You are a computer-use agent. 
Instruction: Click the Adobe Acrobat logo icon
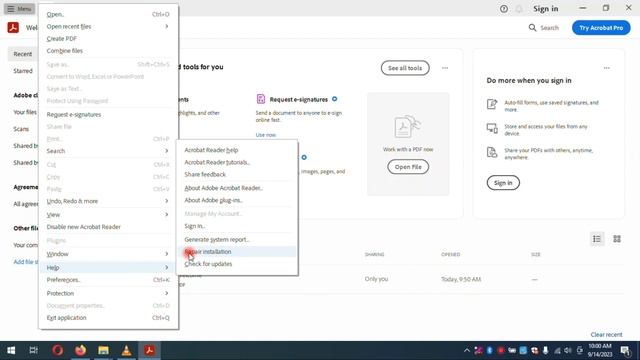(x=13, y=27)
